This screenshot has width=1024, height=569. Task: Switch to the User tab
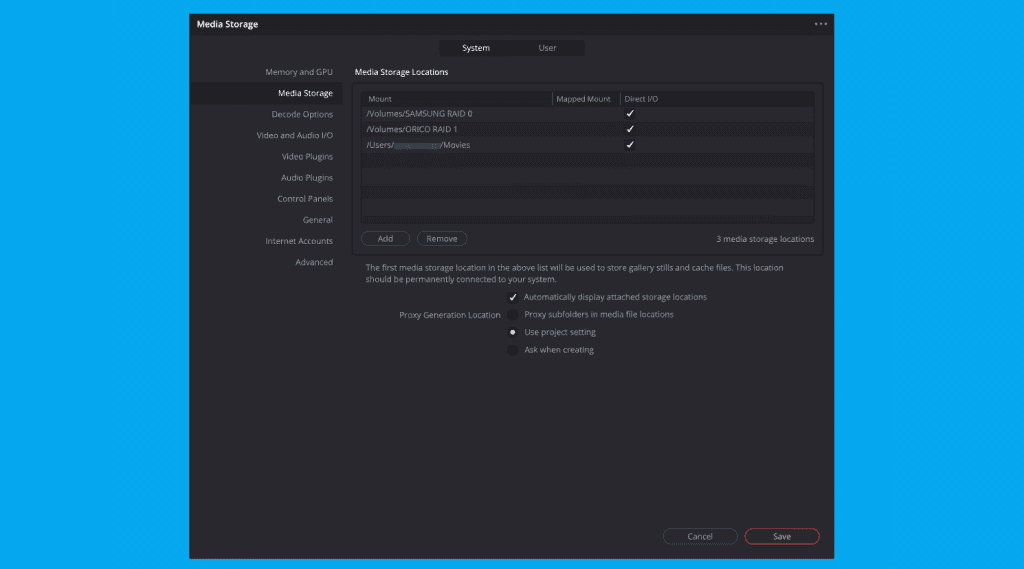(547, 48)
